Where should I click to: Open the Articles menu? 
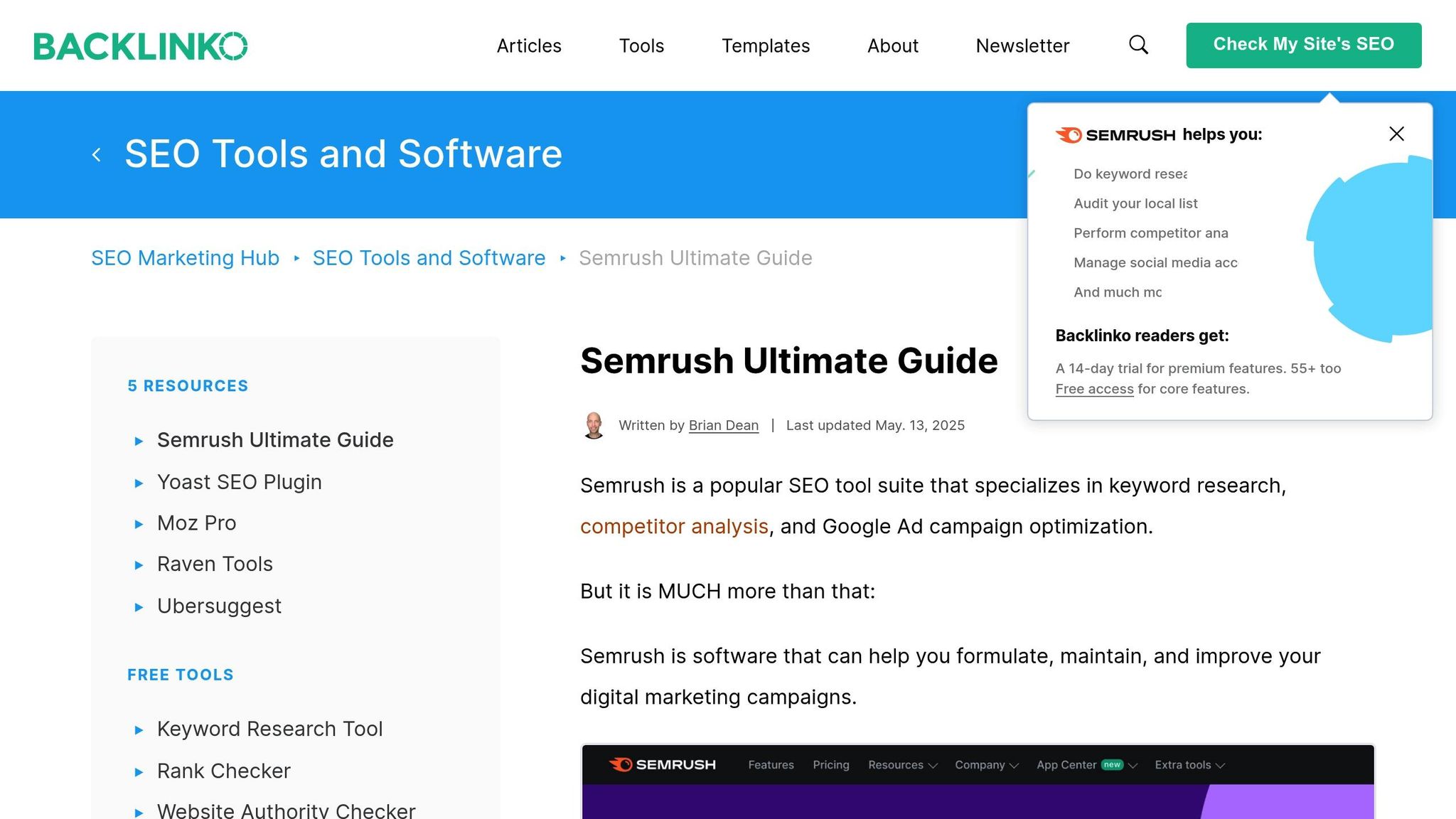[528, 45]
